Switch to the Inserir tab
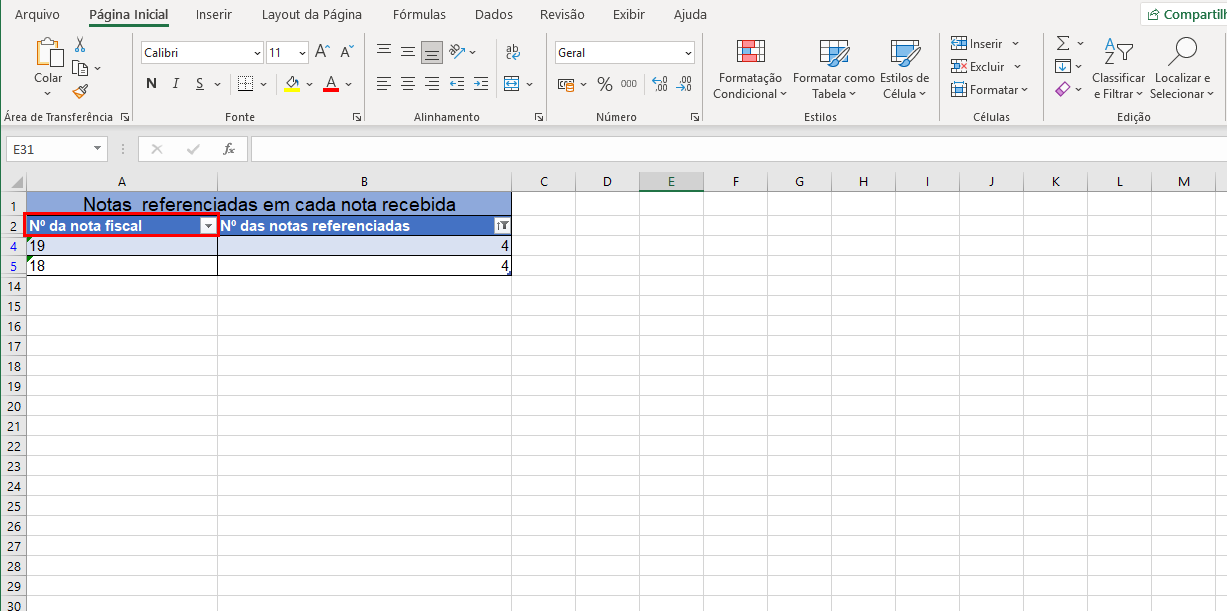This screenshot has width=1227, height=611. pos(214,15)
